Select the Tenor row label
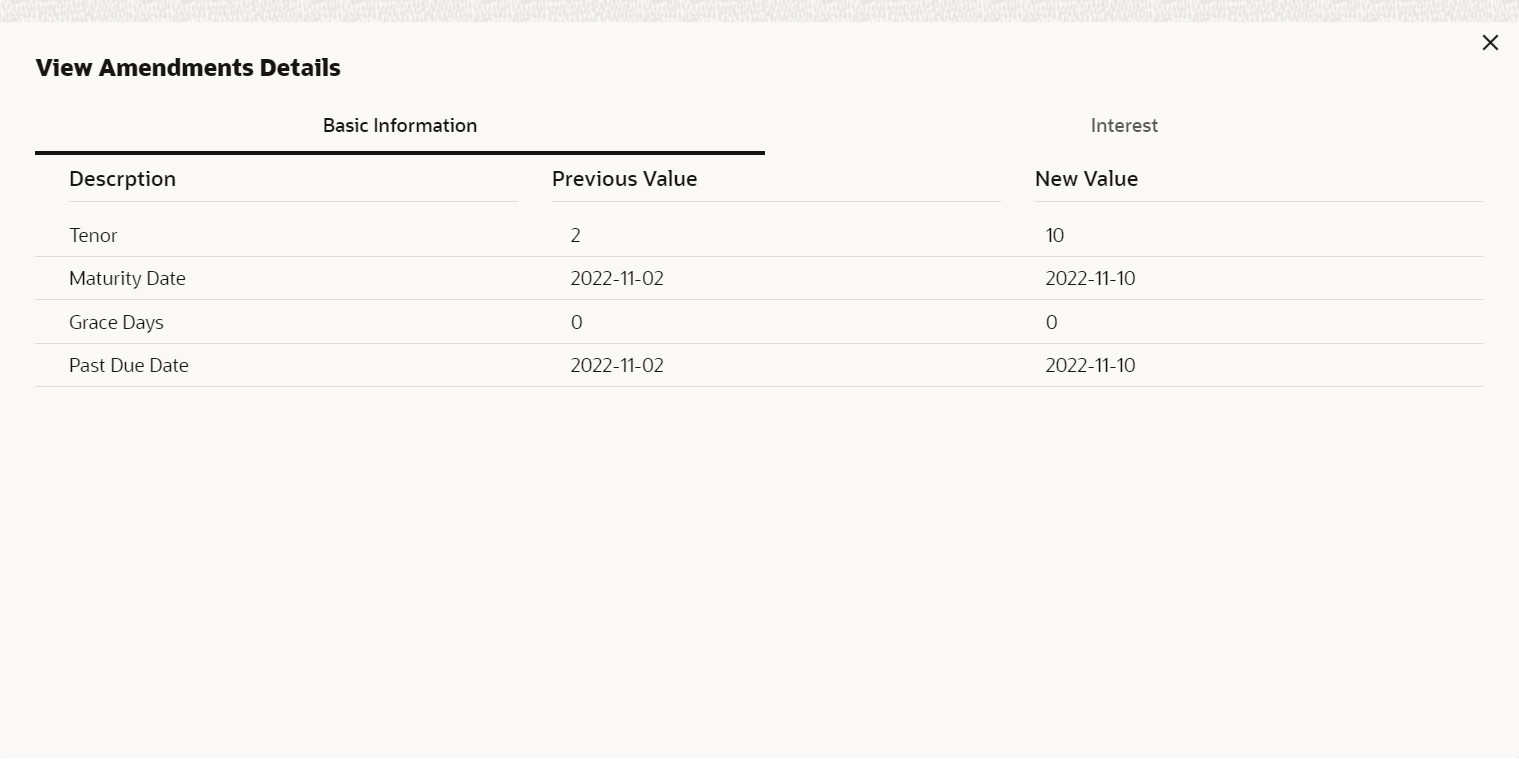 click(93, 236)
